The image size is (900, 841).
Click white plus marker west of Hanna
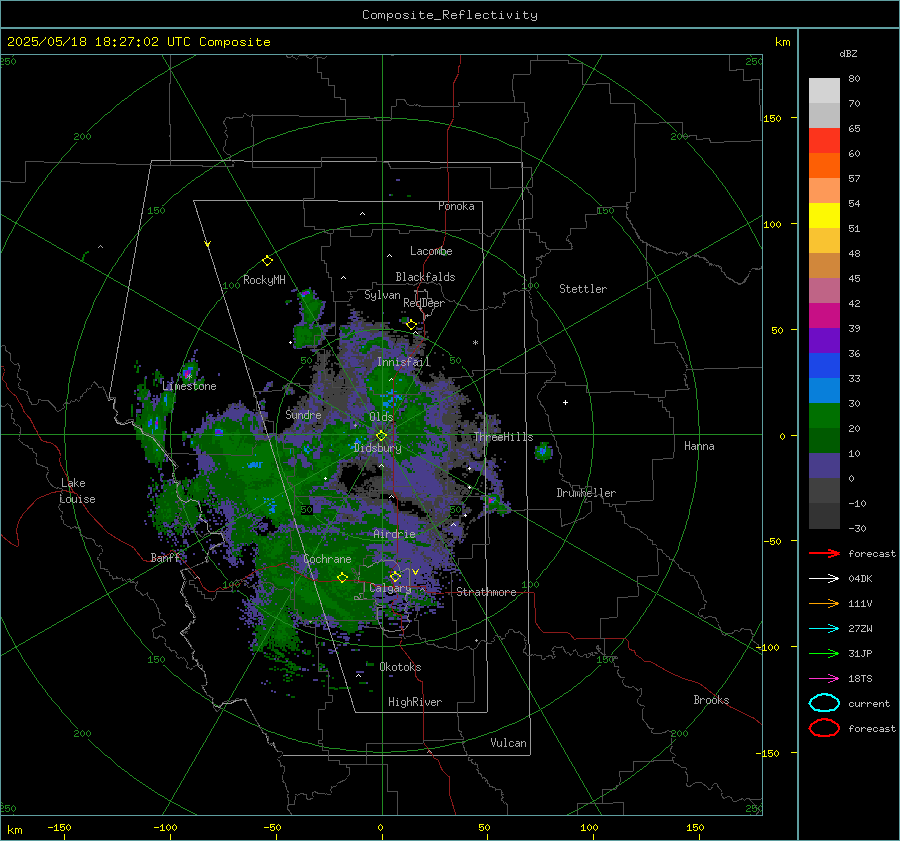click(565, 402)
